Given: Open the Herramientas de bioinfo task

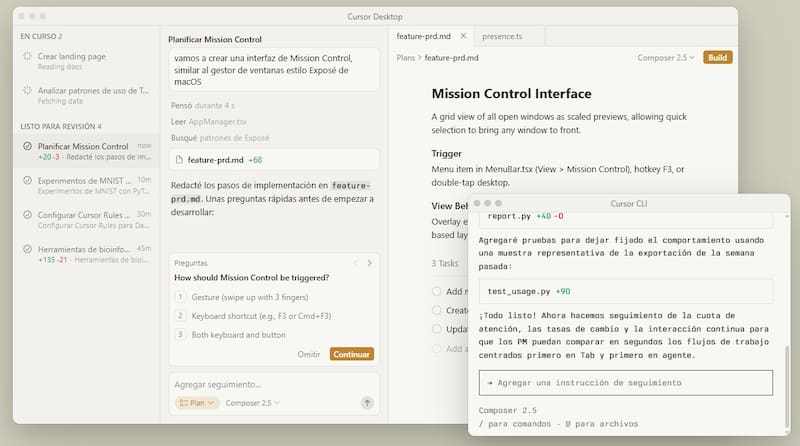Looking at the screenshot, I should (x=87, y=254).
